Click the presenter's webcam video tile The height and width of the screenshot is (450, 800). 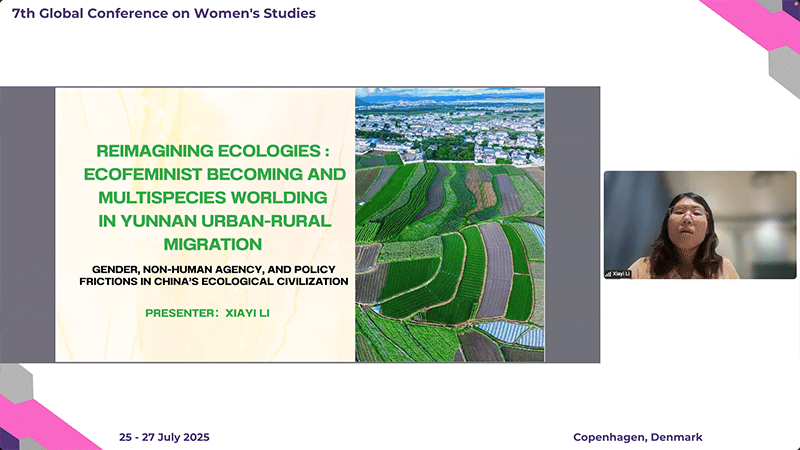[671, 224]
